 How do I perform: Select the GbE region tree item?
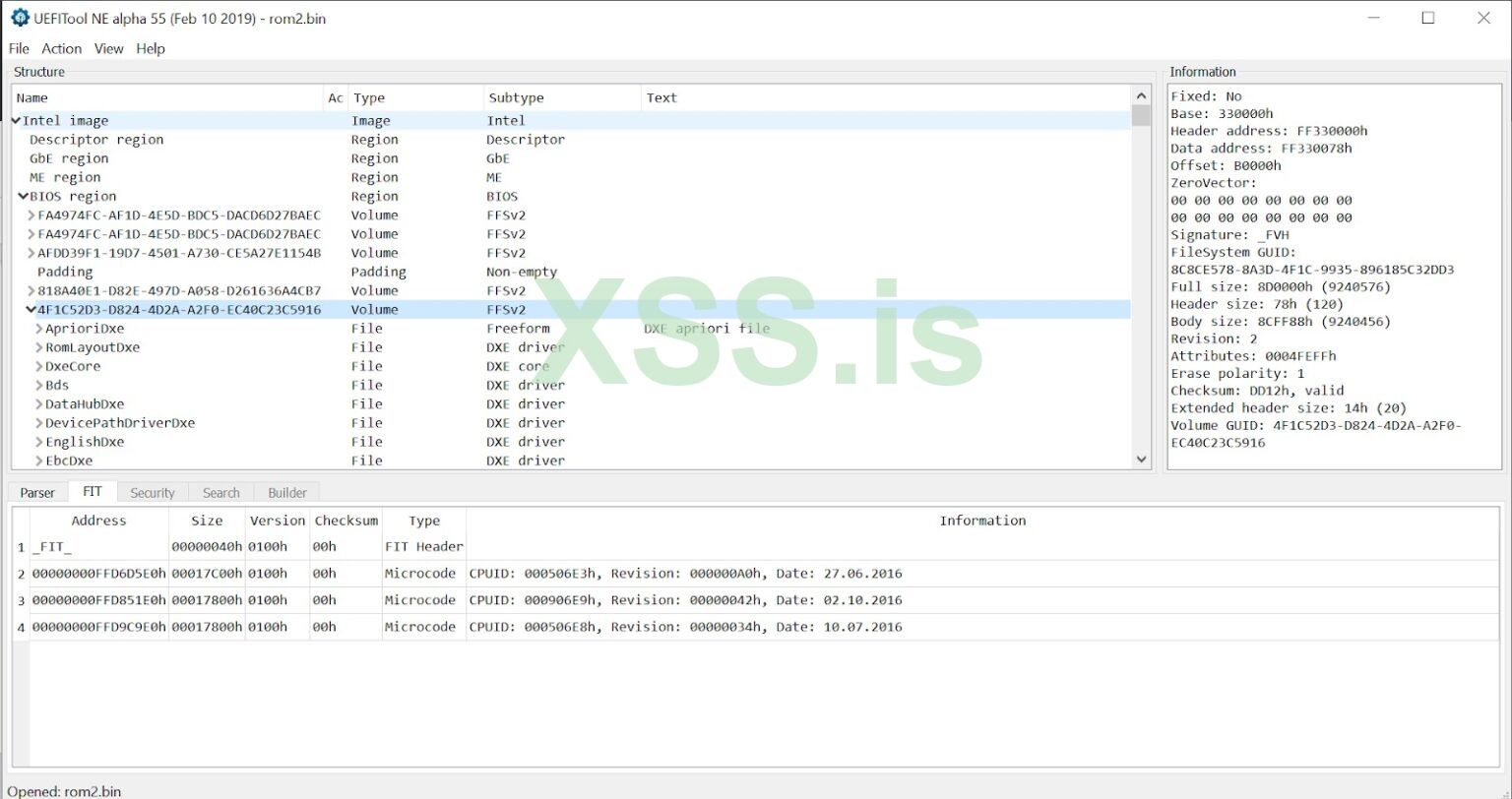(69, 158)
